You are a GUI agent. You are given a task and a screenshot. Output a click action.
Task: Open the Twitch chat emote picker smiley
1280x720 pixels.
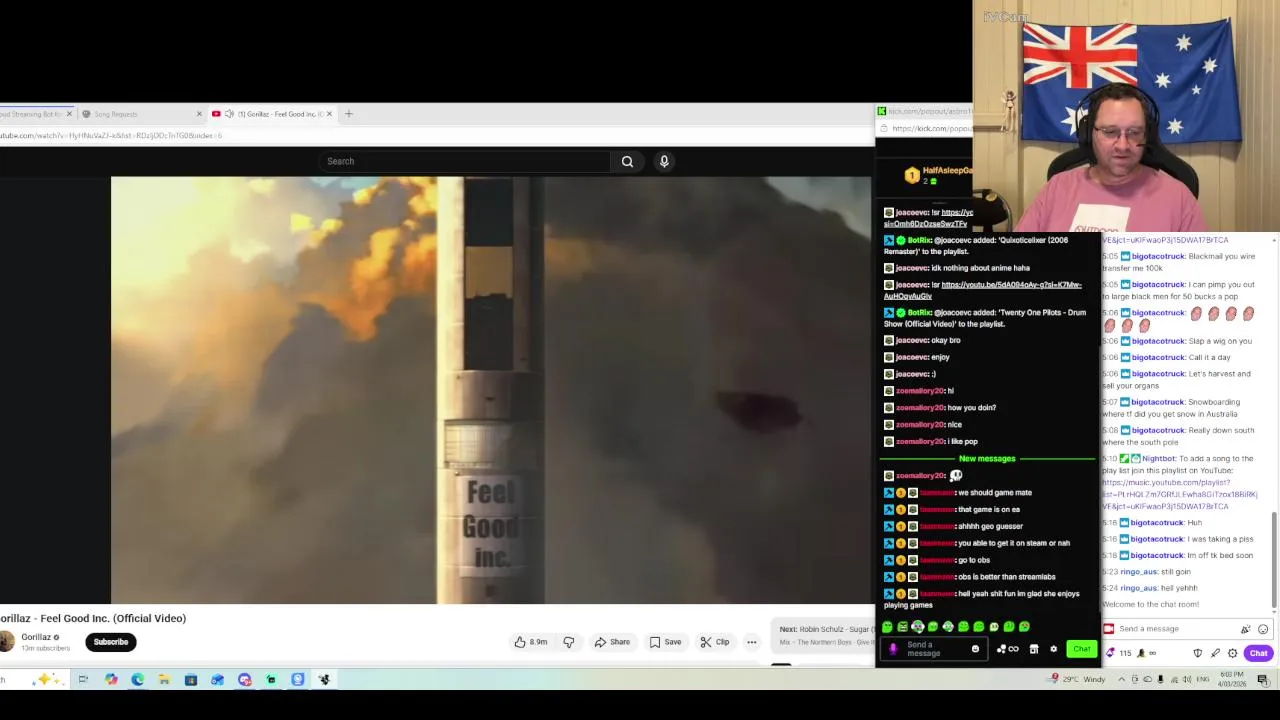pos(1263,629)
